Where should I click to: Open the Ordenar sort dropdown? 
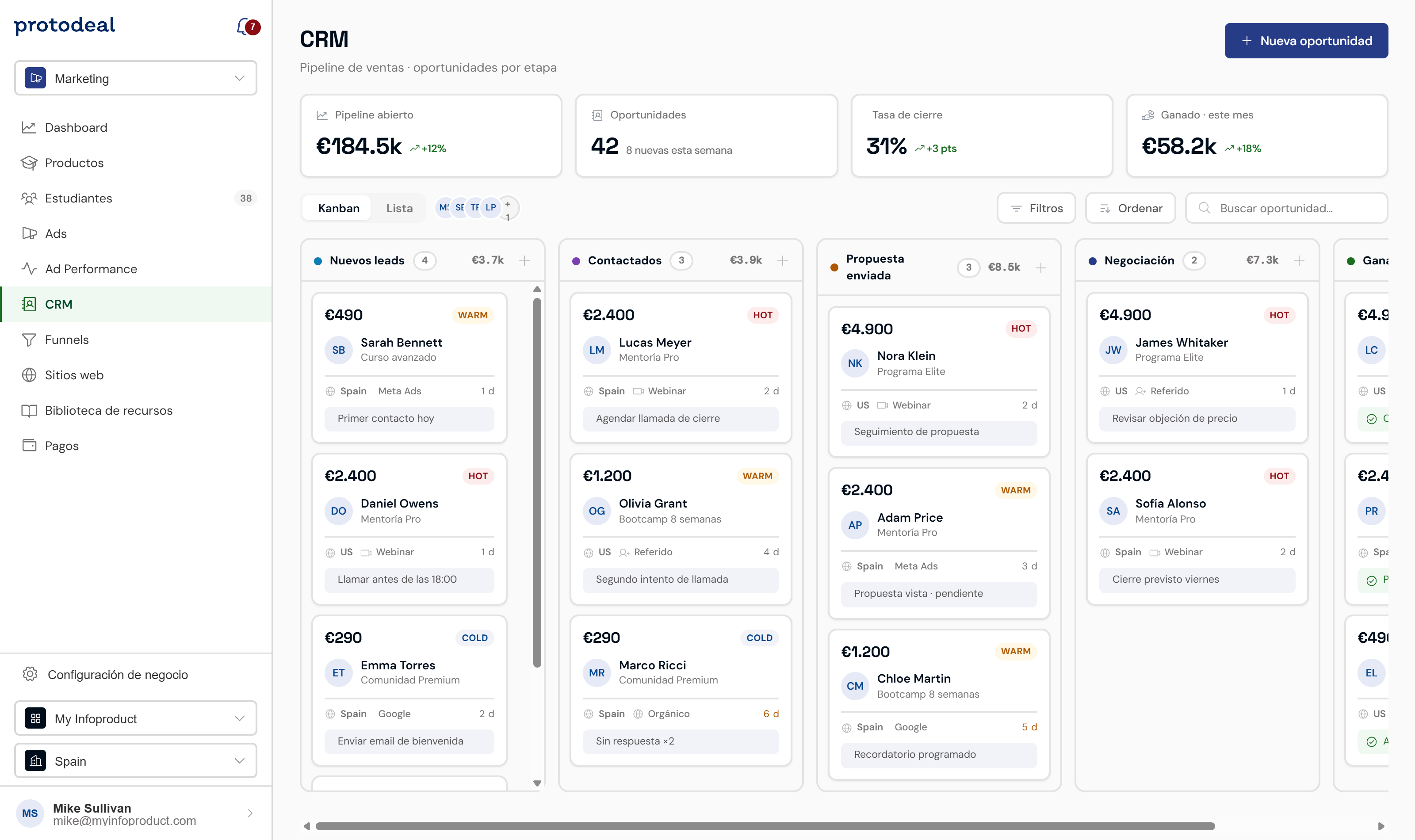click(x=1130, y=208)
